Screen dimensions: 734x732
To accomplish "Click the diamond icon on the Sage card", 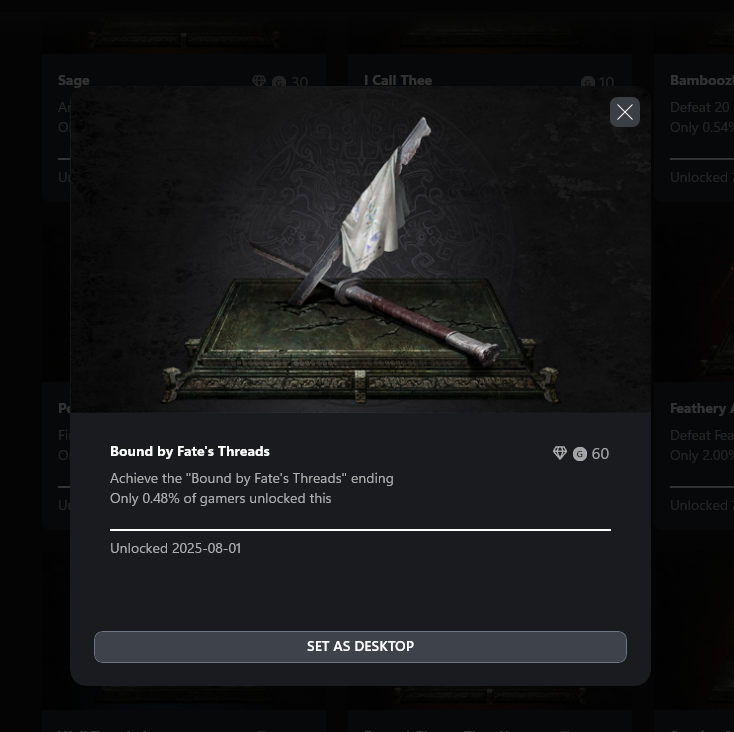I will (x=259, y=81).
